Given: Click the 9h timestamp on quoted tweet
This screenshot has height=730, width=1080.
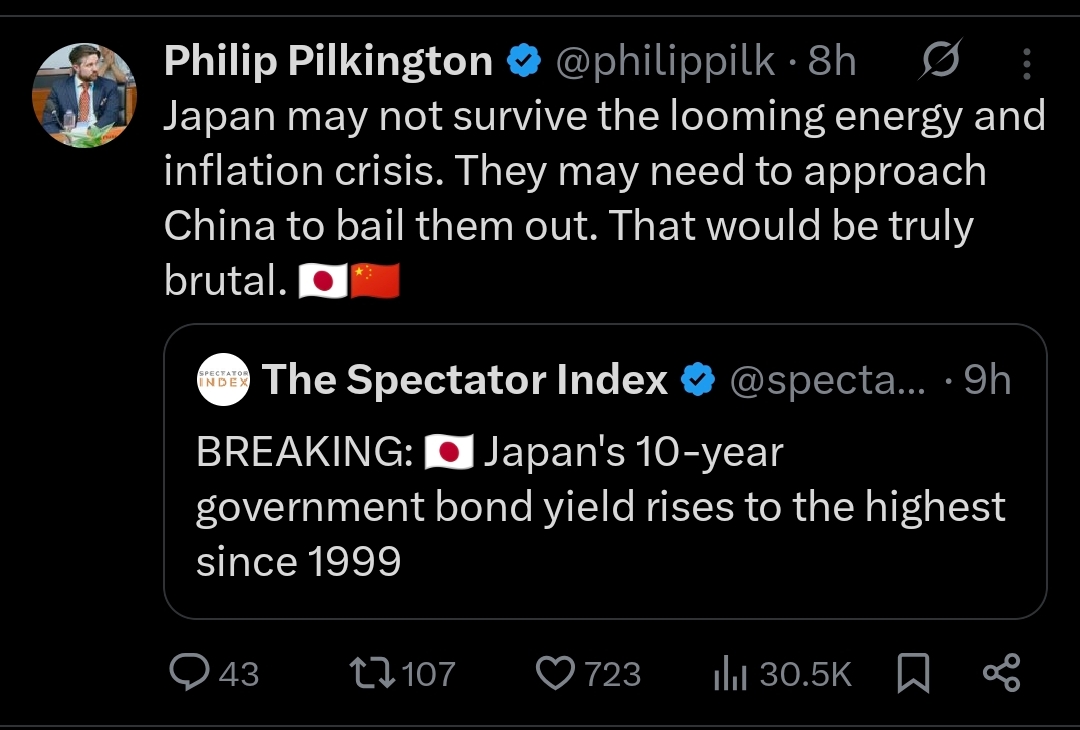Looking at the screenshot, I should pos(986,380).
